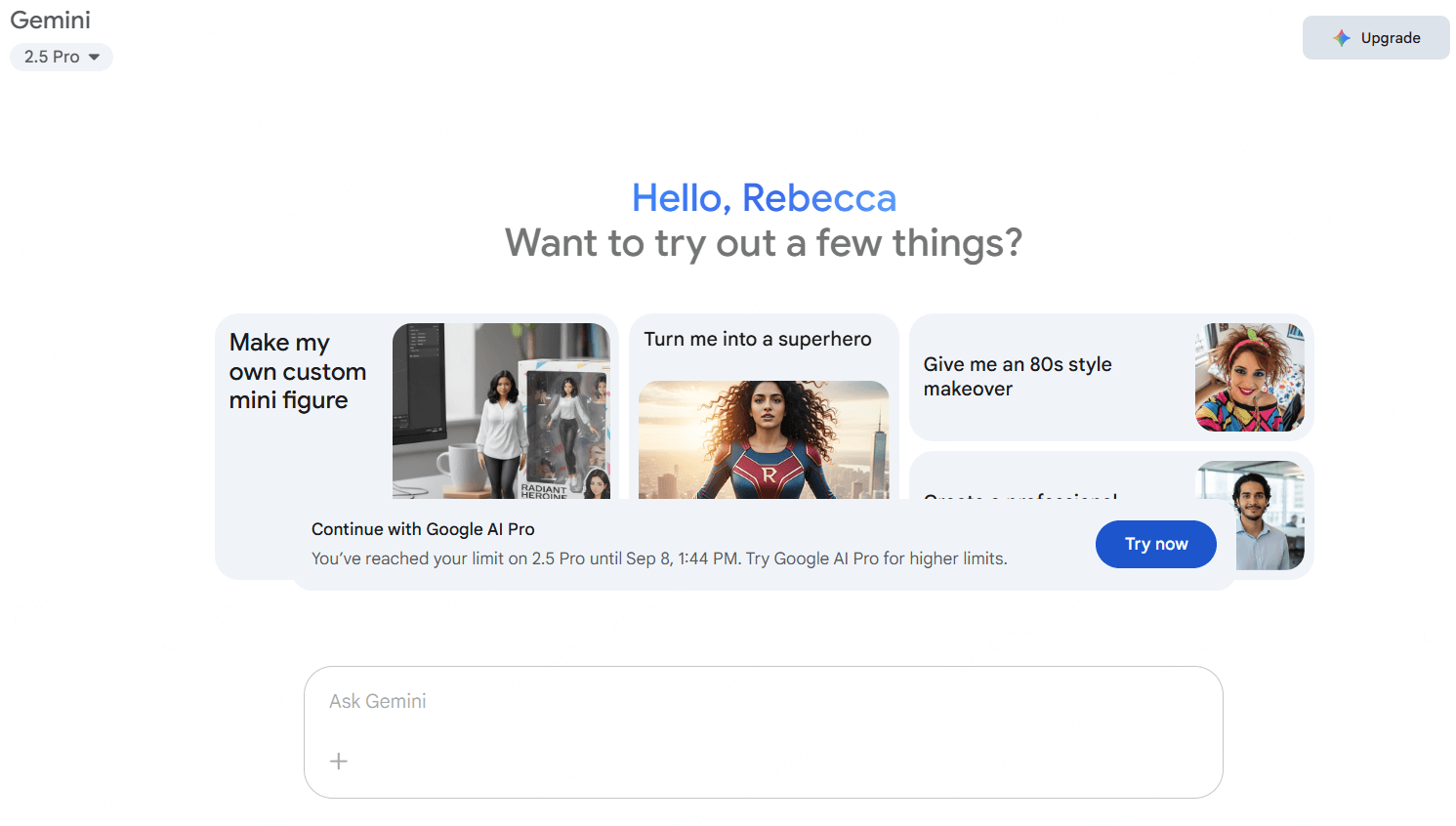Open the mini figure preview image
1456x826 pixels.
click(501, 411)
